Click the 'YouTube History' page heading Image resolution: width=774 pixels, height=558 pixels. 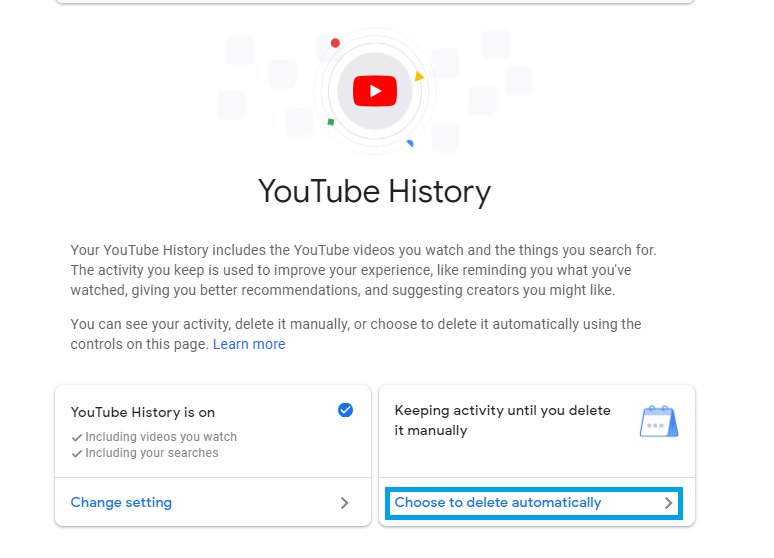[374, 191]
